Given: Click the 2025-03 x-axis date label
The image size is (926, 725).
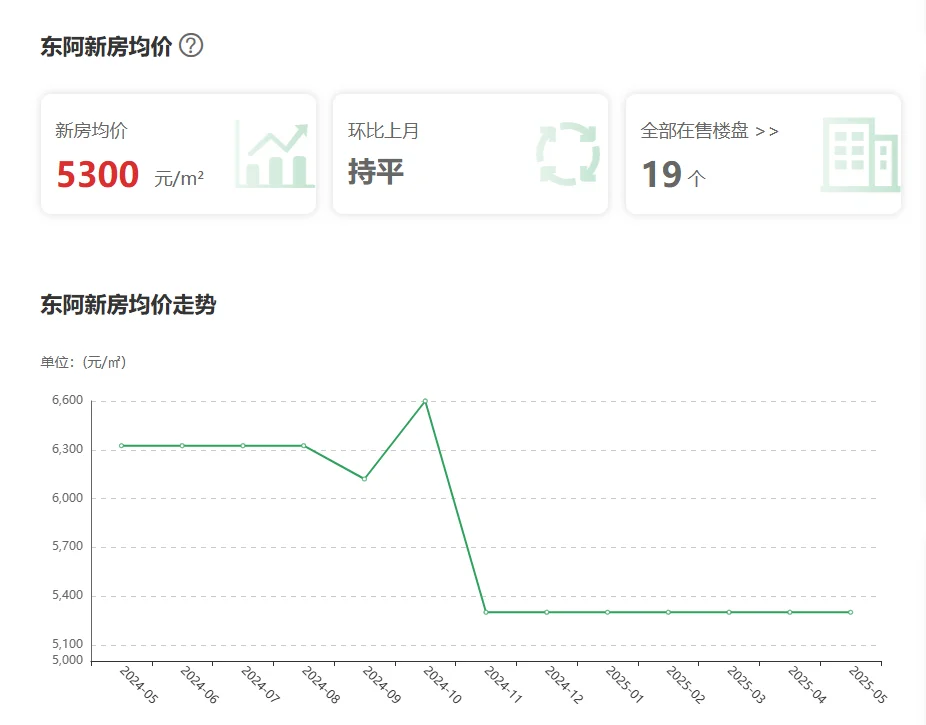Looking at the screenshot, I should coord(745,686).
